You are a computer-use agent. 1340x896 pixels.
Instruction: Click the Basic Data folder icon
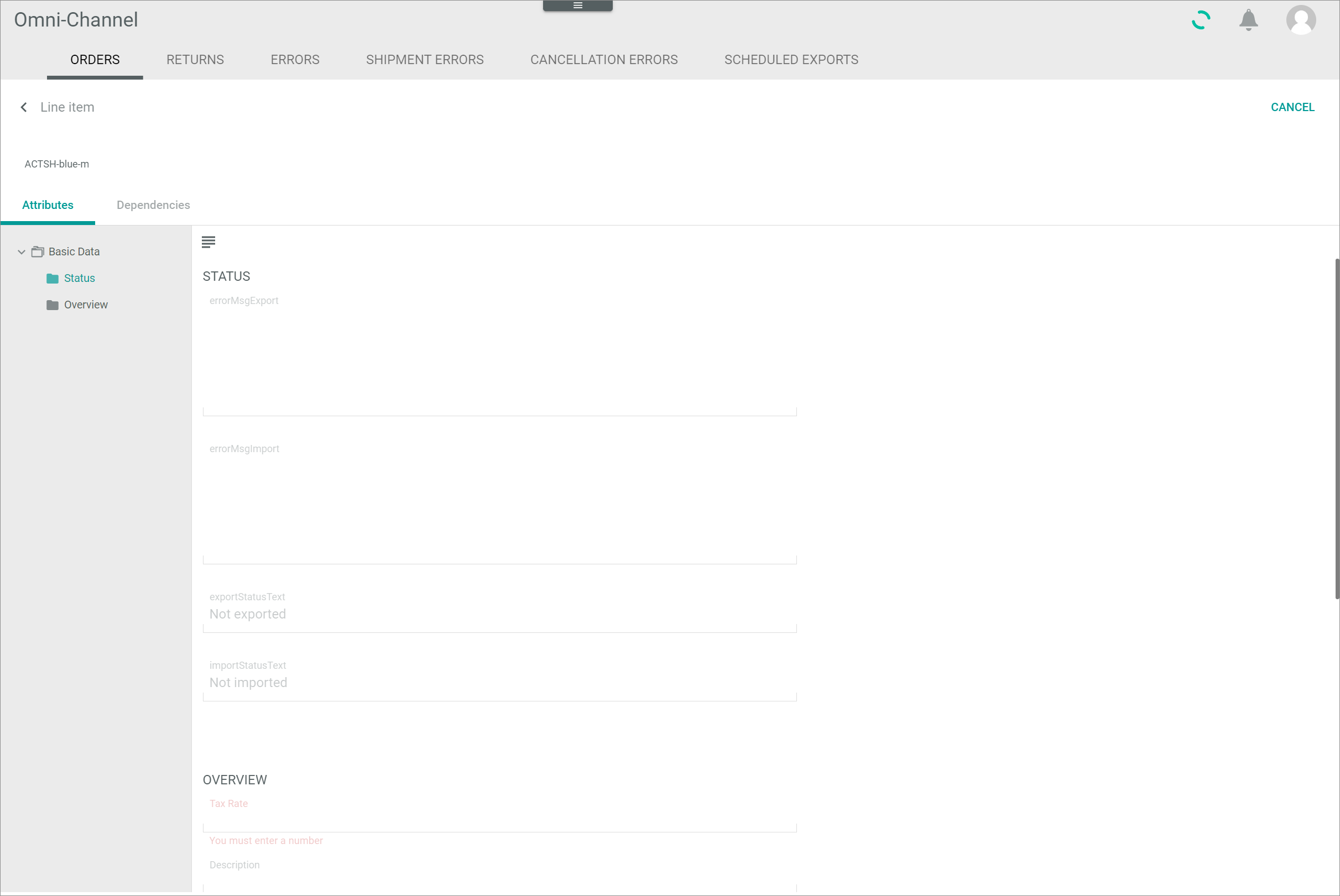coord(38,252)
